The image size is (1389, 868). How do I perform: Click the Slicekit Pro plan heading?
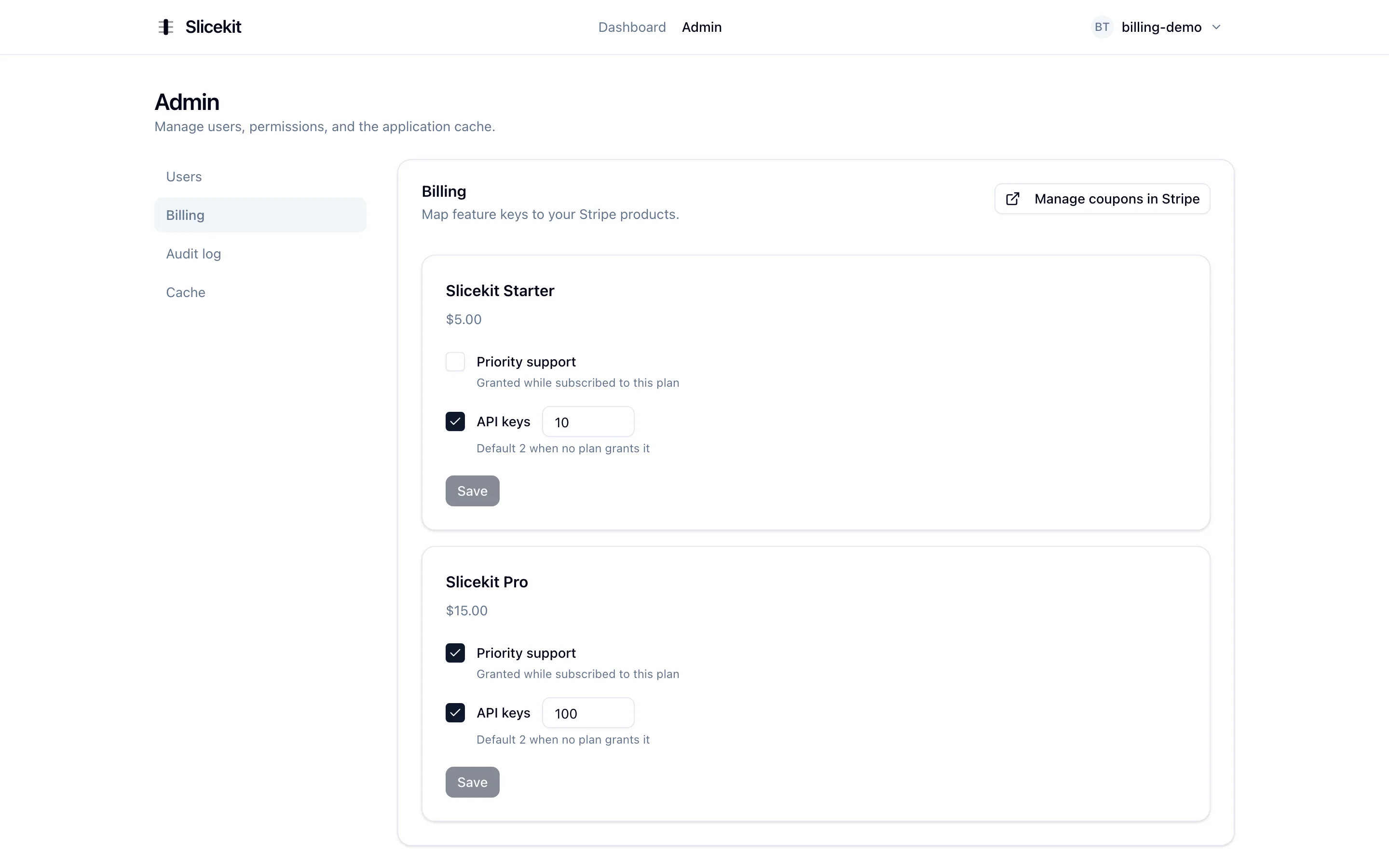pyautogui.click(x=487, y=582)
